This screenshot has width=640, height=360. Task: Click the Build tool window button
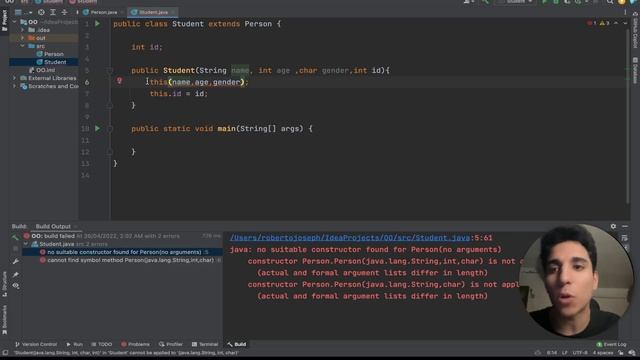[x=237, y=344]
